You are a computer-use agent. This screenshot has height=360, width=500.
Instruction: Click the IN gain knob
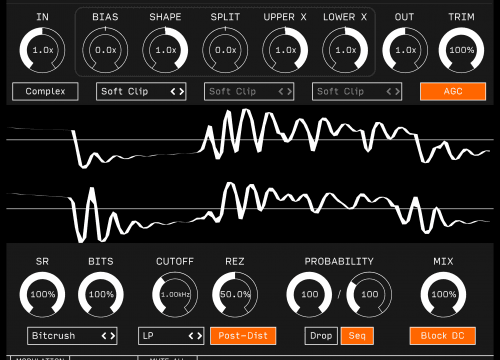coord(42,50)
